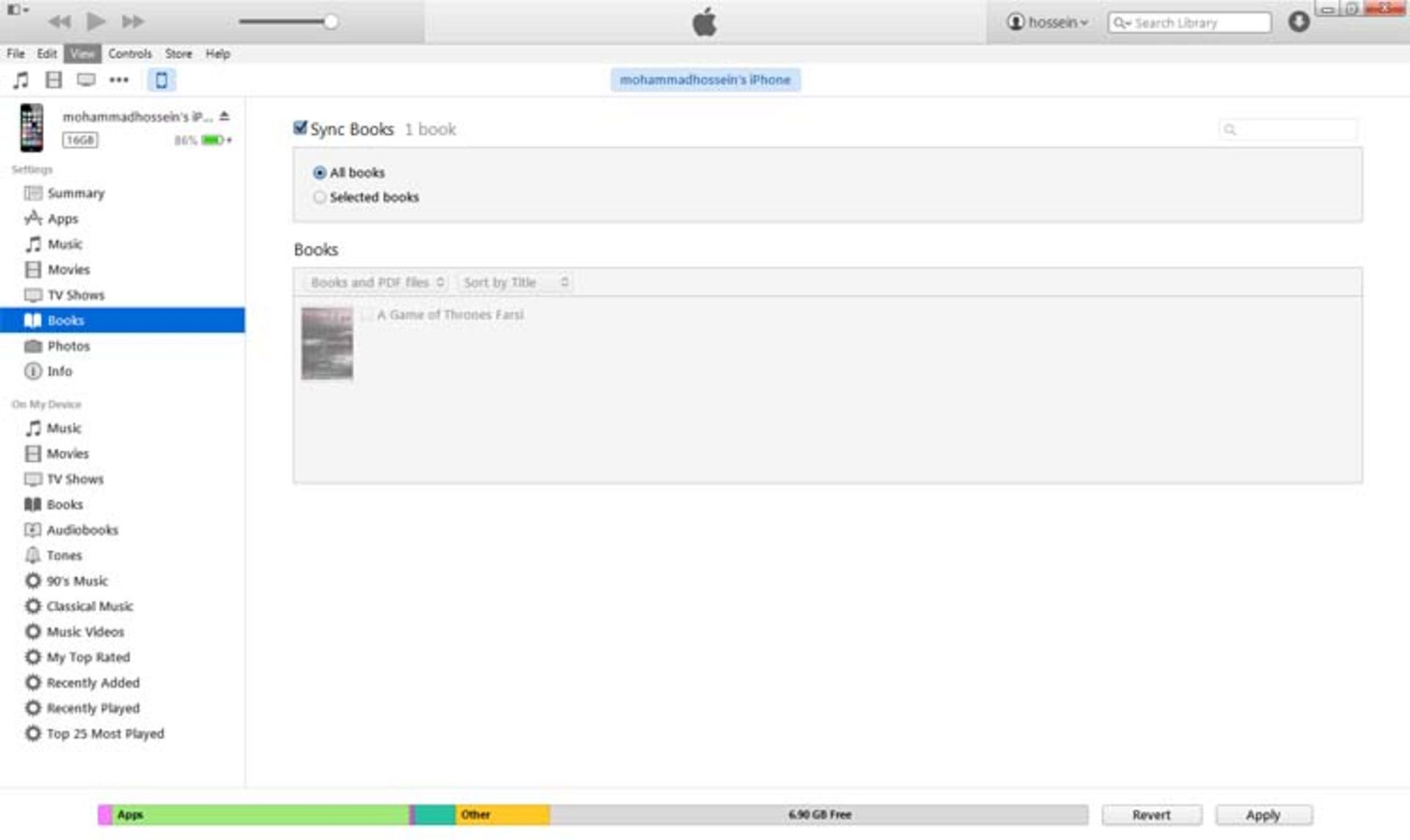This screenshot has height=840, width=1410.
Task: Open the Recently Added playlist
Action: [123, 683]
